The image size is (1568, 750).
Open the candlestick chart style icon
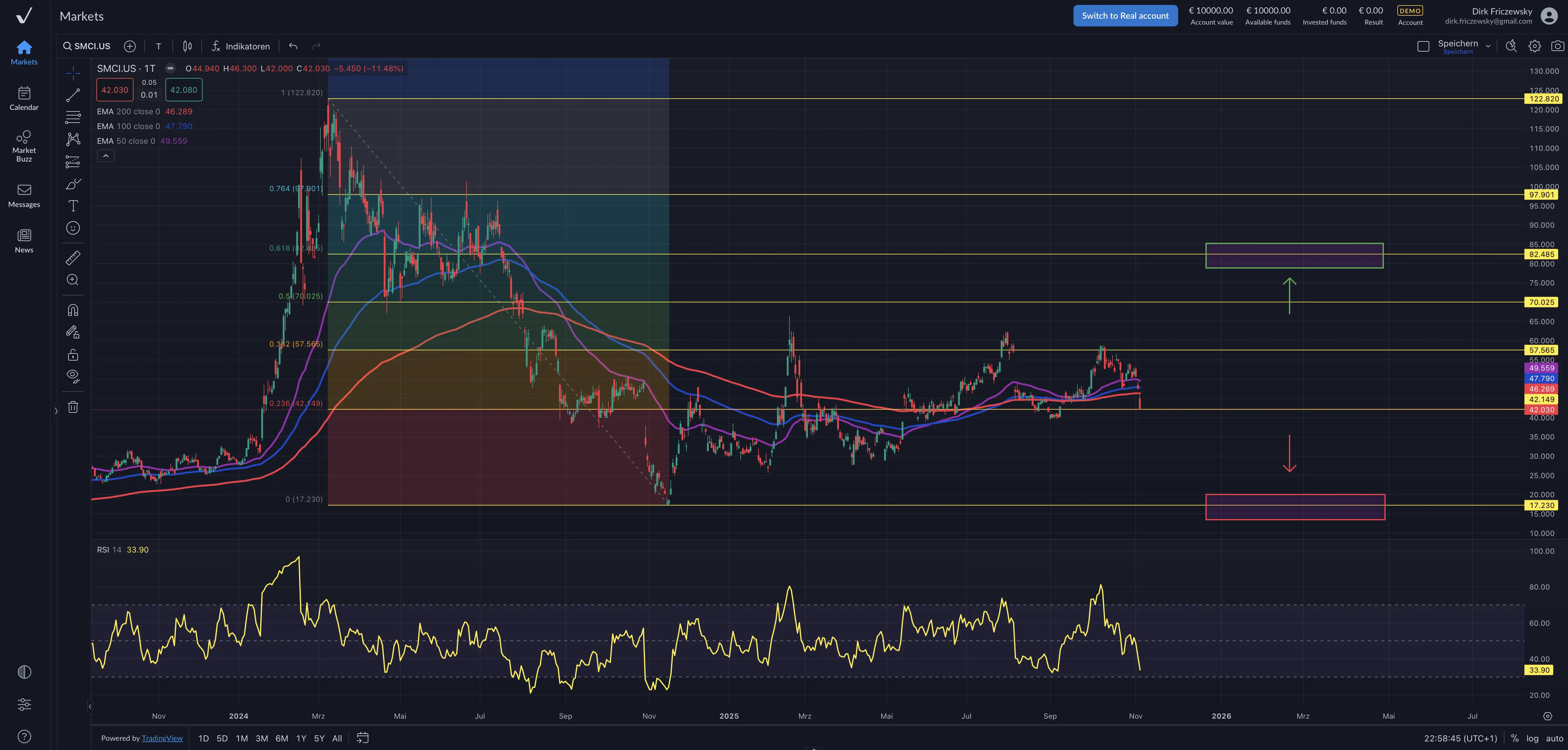click(x=188, y=46)
